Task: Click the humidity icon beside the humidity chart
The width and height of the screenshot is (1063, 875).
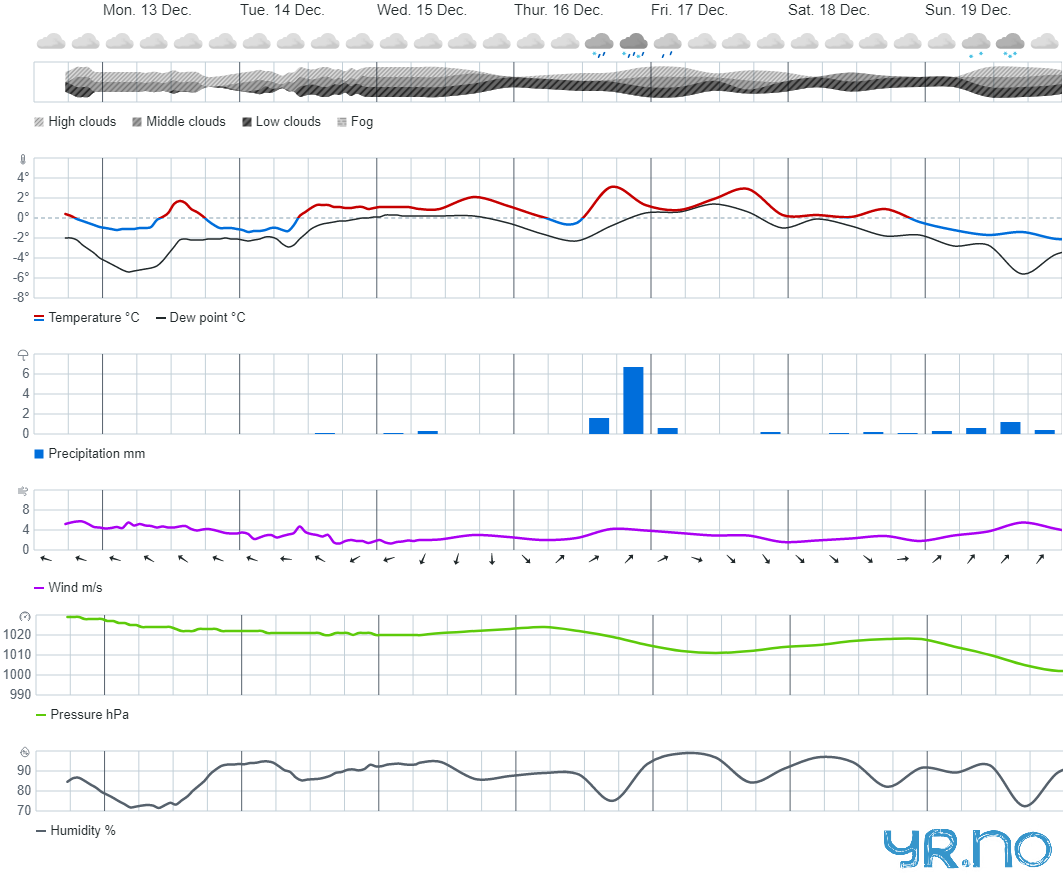Action: tap(24, 751)
